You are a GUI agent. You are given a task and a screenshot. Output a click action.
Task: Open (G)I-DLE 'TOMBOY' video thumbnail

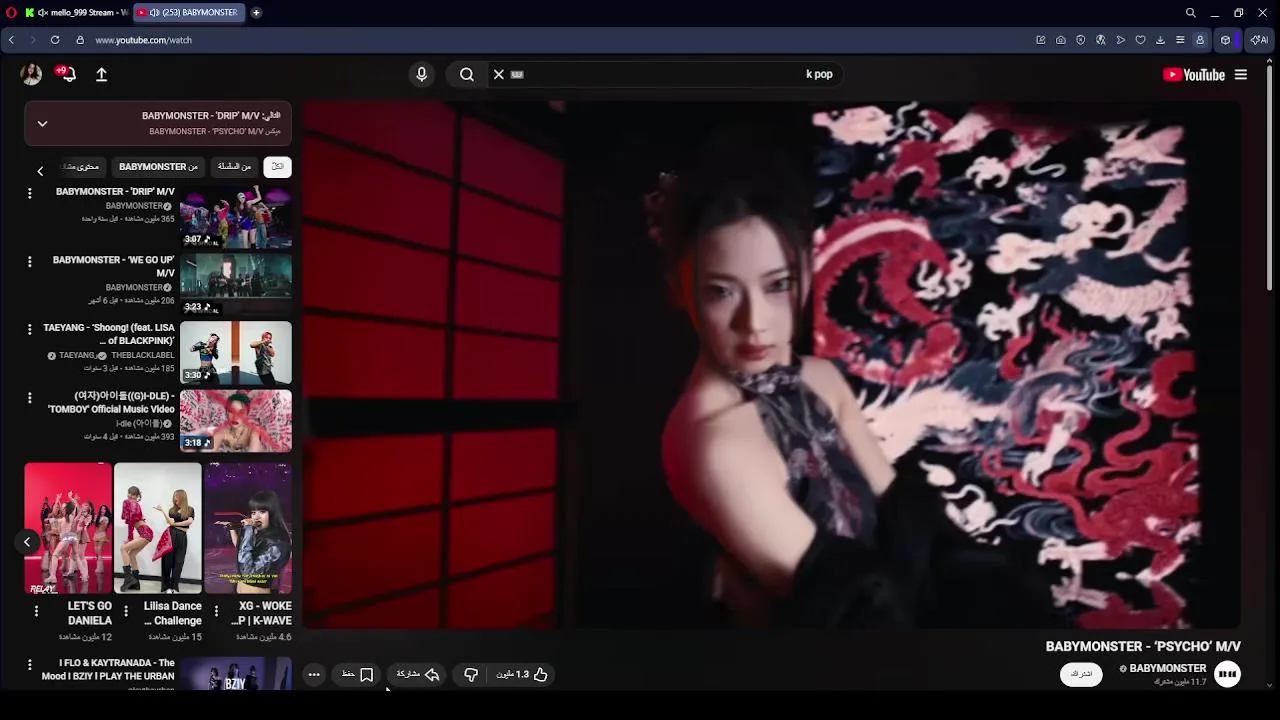tap(236, 420)
